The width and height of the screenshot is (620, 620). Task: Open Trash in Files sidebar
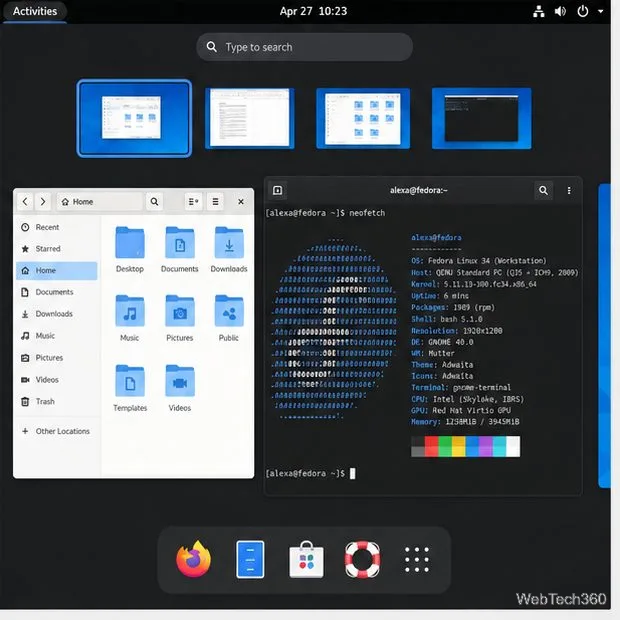[x=57, y=401]
